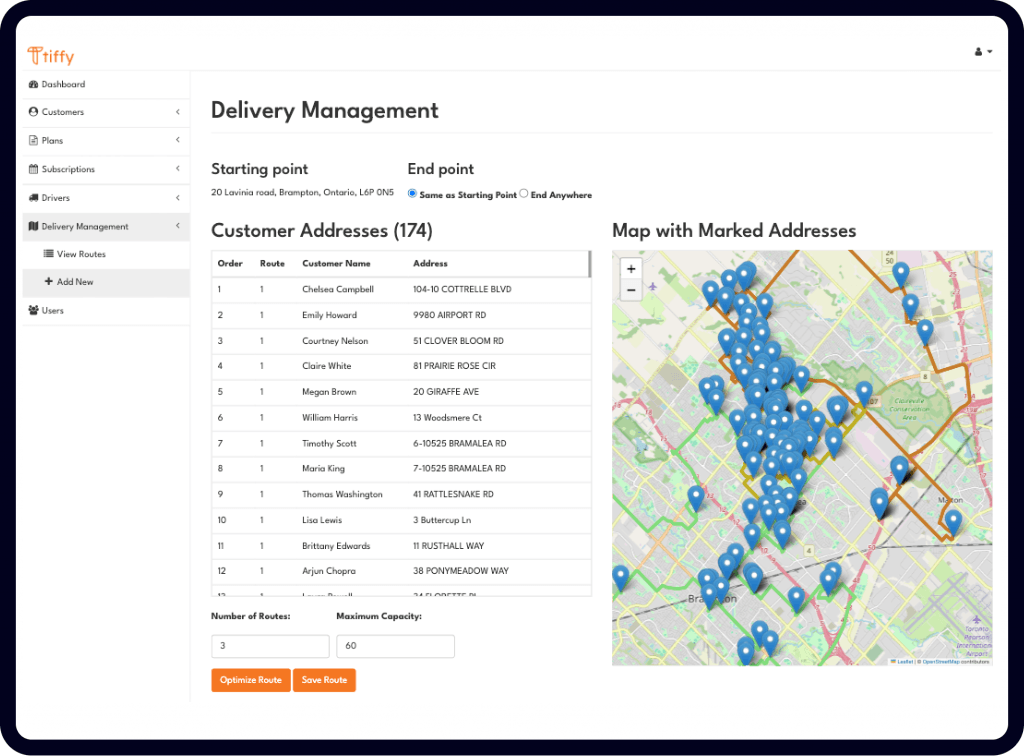Image resolution: width=1024 pixels, height=756 pixels.
Task: Click the Subscriptions calendar icon
Action: (33, 170)
